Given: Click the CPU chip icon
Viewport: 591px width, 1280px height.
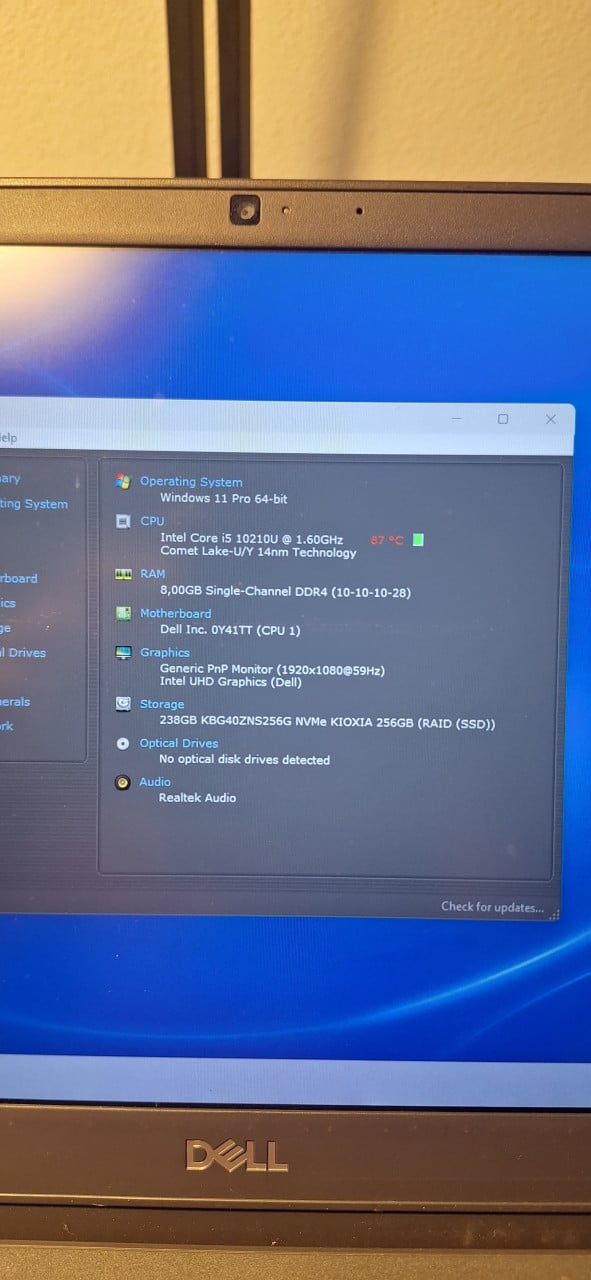Looking at the screenshot, I should 123,521.
